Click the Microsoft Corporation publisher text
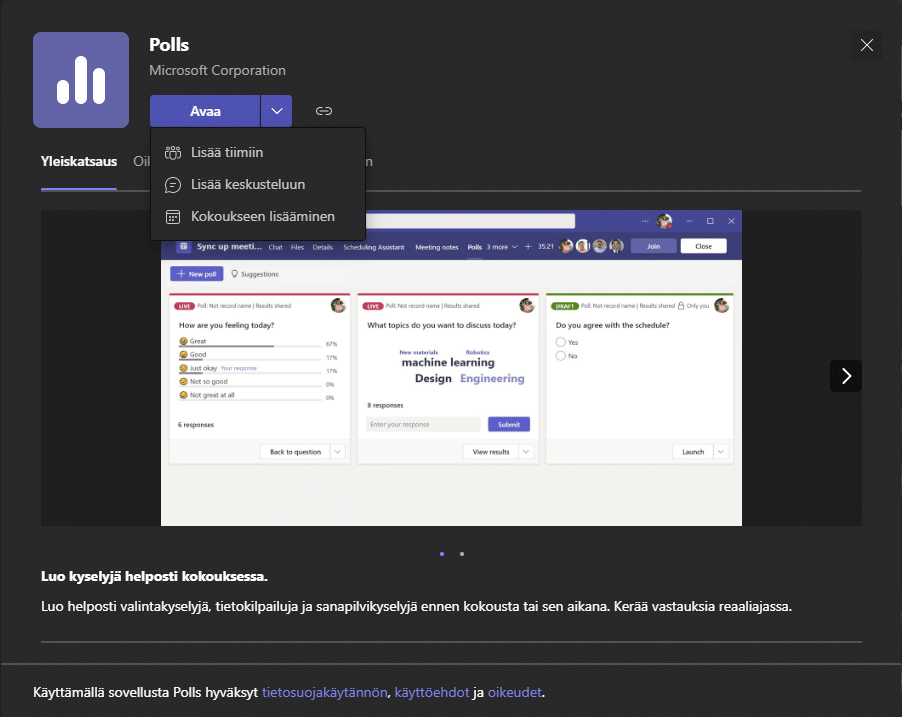The height and width of the screenshot is (717, 902). tap(217, 70)
